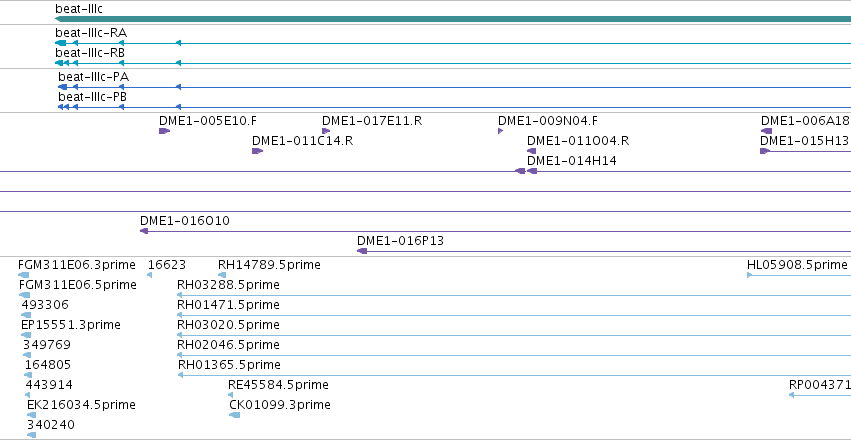
Task: Open the FGM311E06.3prime label
Action: tap(77, 265)
